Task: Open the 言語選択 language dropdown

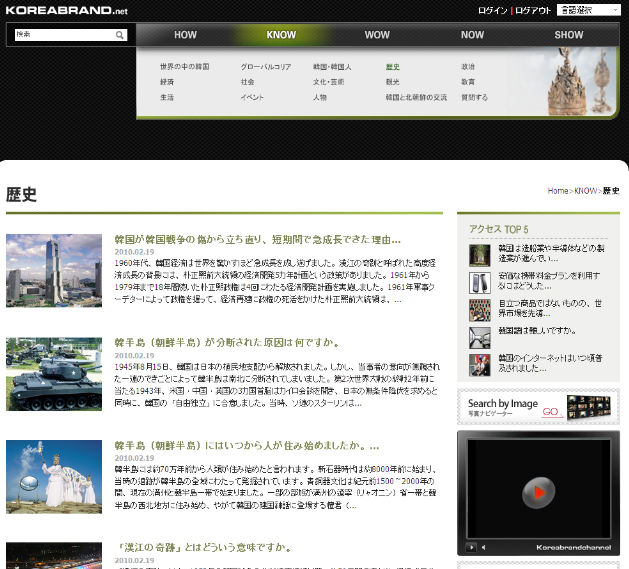Action: (588, 10)
